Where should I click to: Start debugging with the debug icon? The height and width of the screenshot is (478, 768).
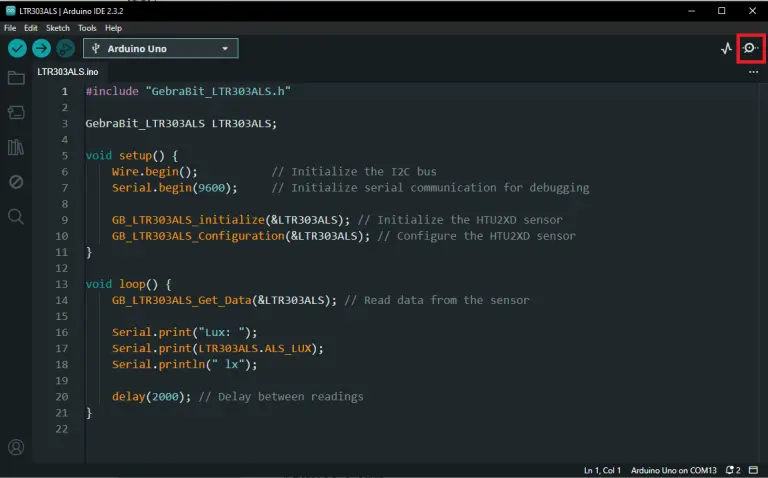pyautogui.click(x=65, y=48)
